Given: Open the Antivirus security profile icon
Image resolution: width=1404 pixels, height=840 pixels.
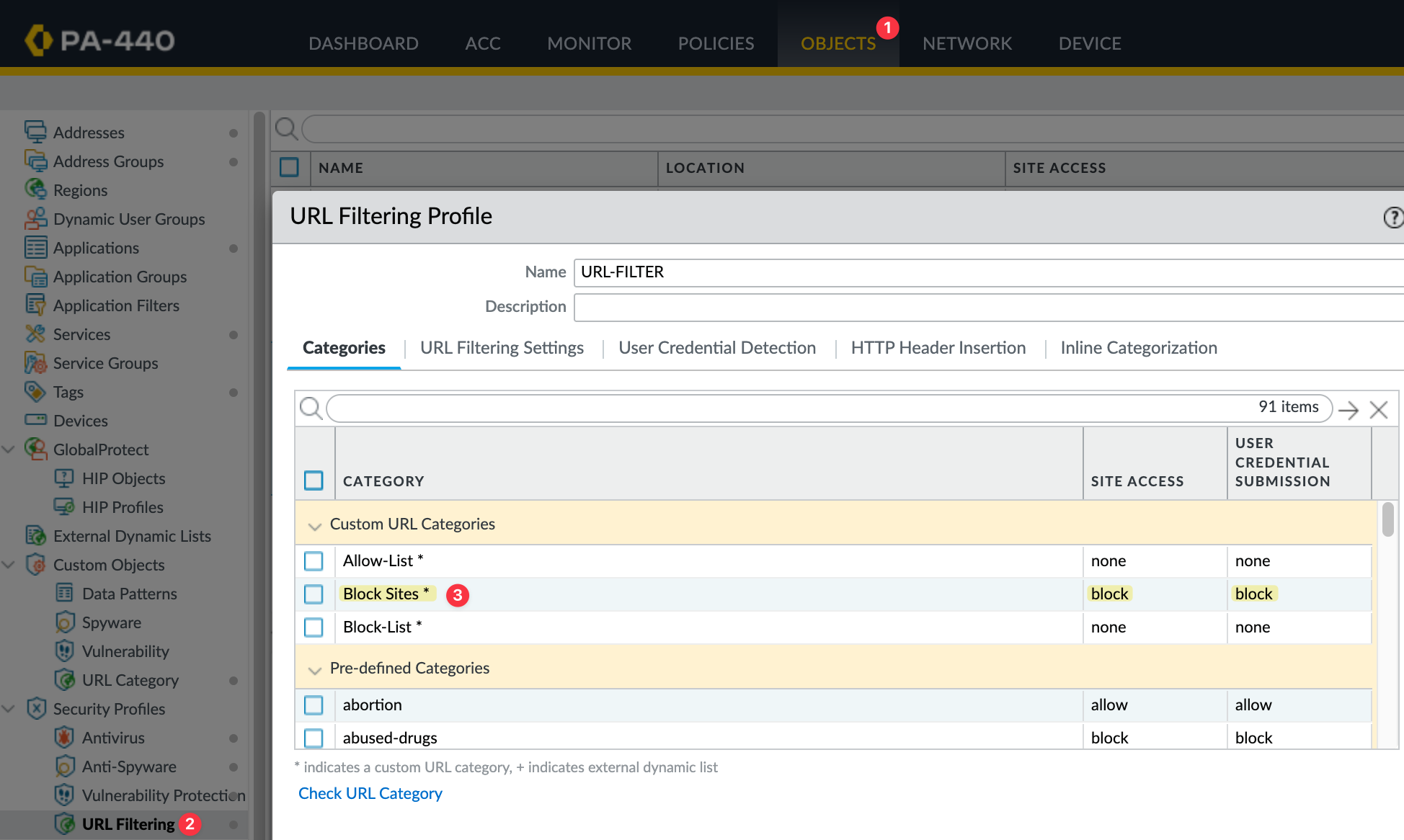Looking at the screenshot, I should coord(63,737).
